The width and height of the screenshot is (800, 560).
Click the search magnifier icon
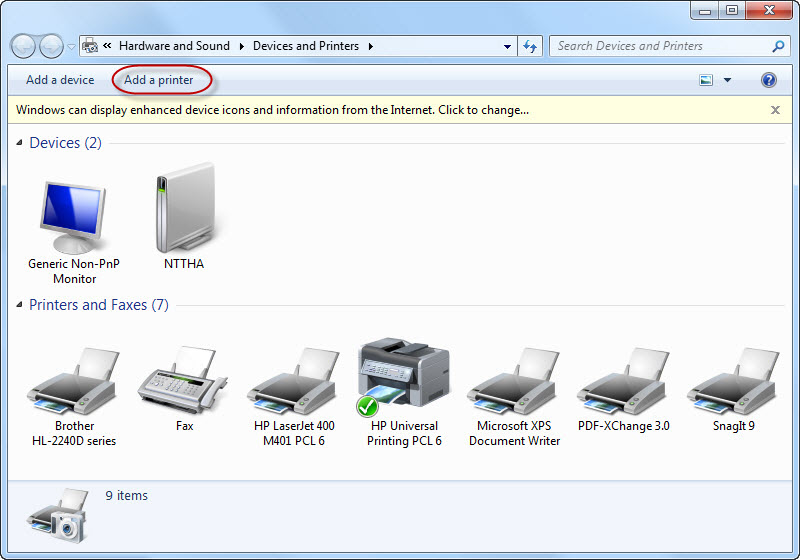pyautogui.click(x=778, y=46)
